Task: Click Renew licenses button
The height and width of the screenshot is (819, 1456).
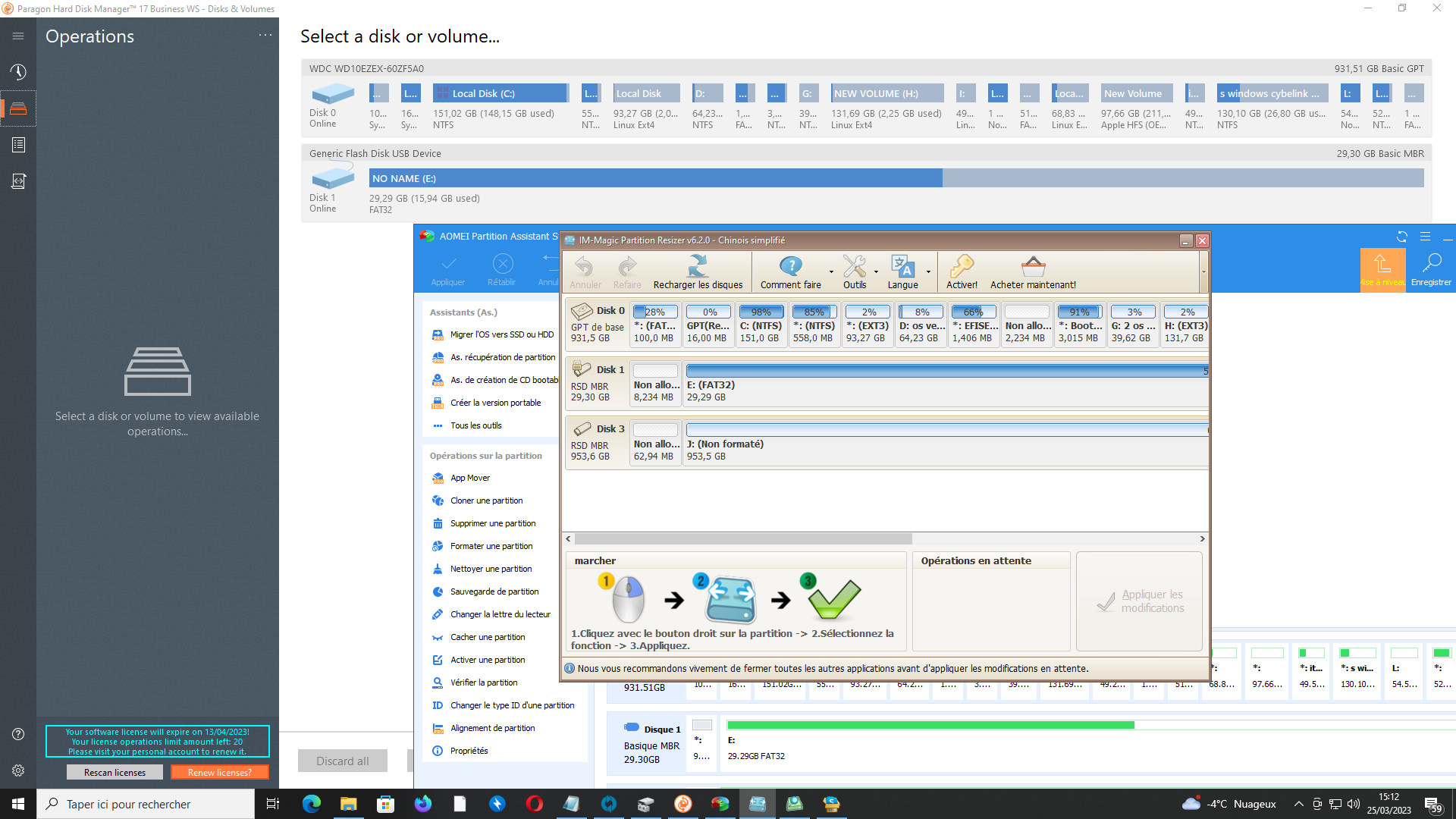Action: [x=220, y=772]
